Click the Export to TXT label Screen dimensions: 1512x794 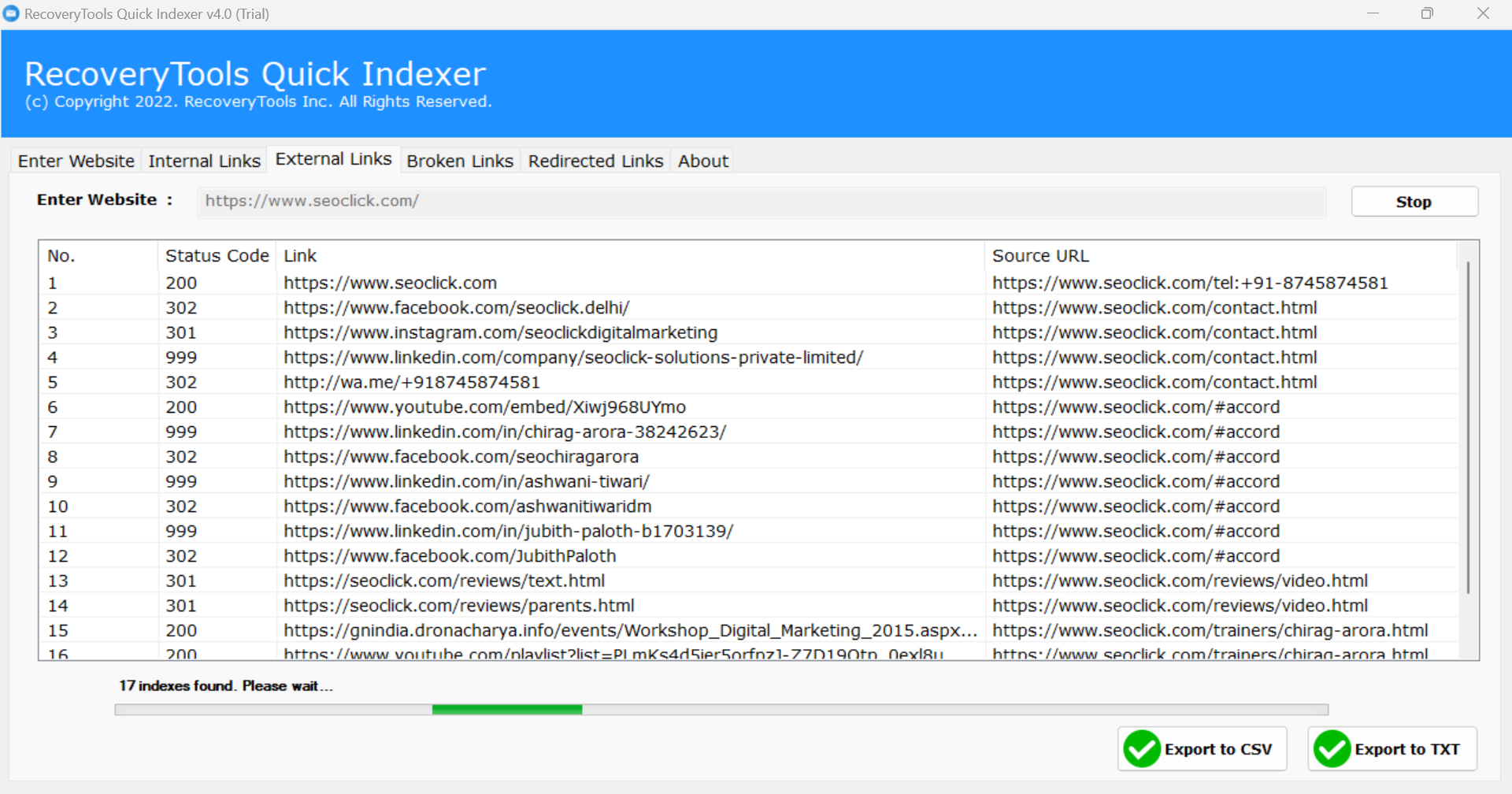point(1407,749)
